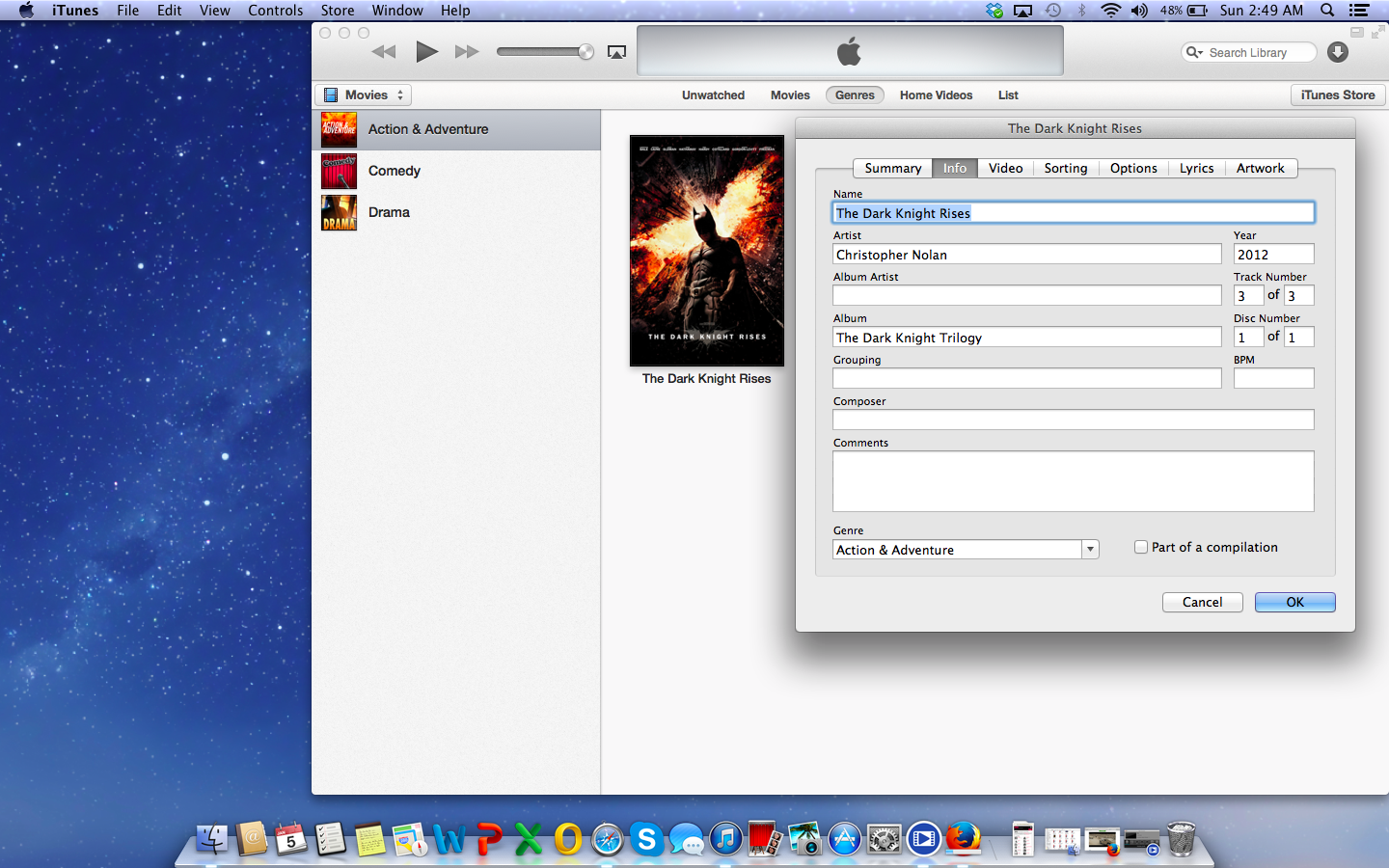Click the Year field showing 2012

coord(1274,254)
